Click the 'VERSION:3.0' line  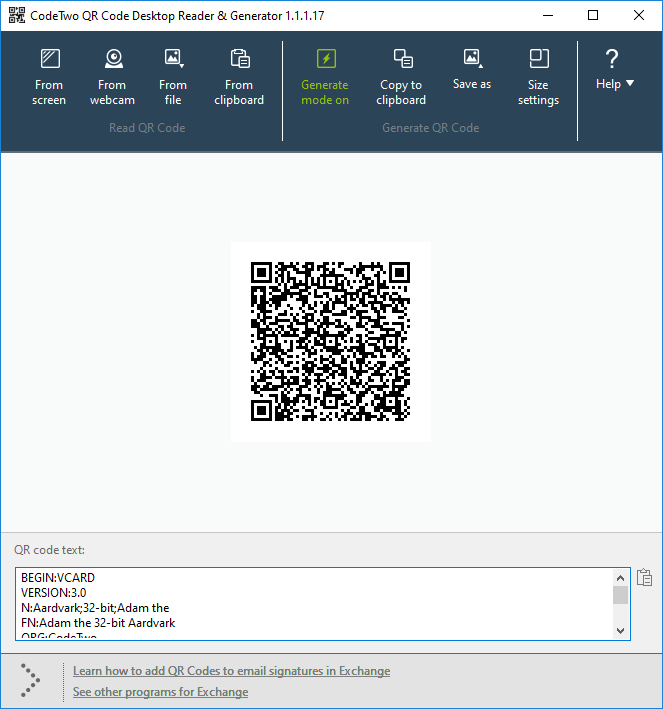coord(53,592)
